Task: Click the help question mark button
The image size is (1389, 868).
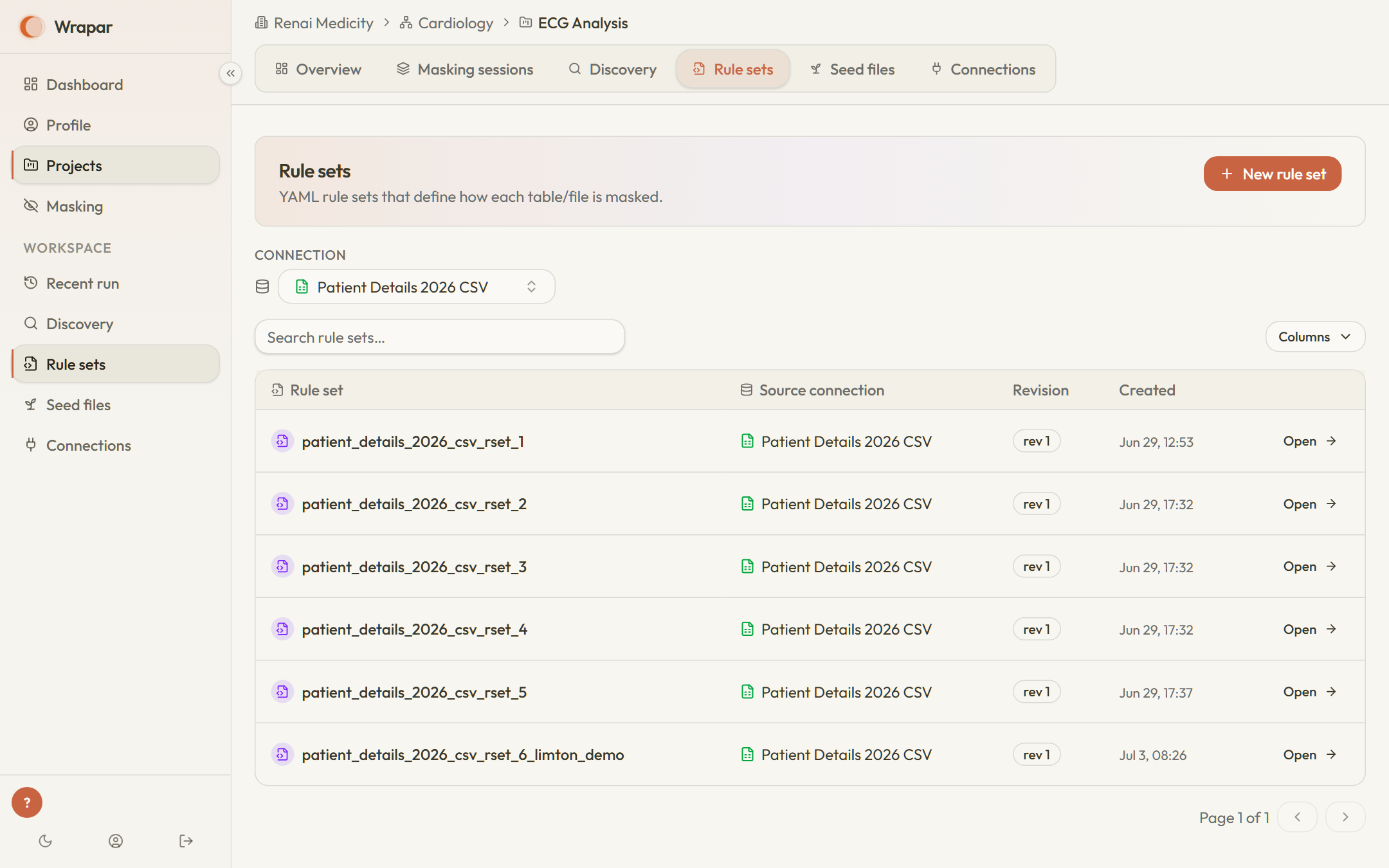Action: coord(27,802)
